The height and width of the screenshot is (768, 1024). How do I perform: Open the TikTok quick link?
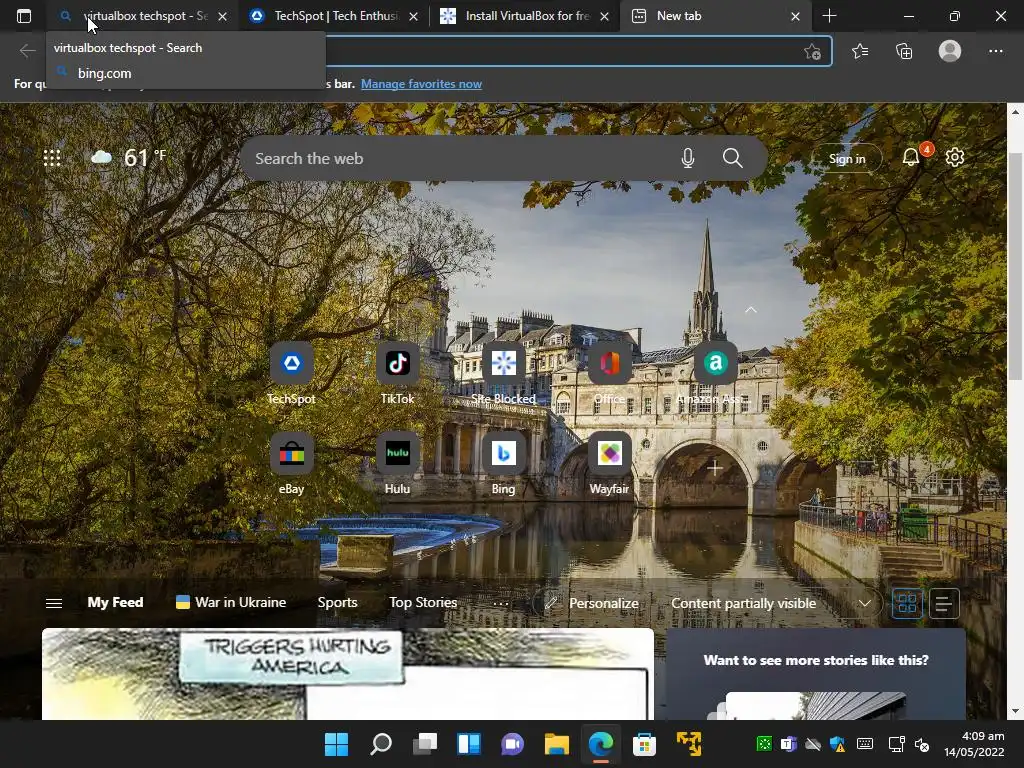point(397,374)
